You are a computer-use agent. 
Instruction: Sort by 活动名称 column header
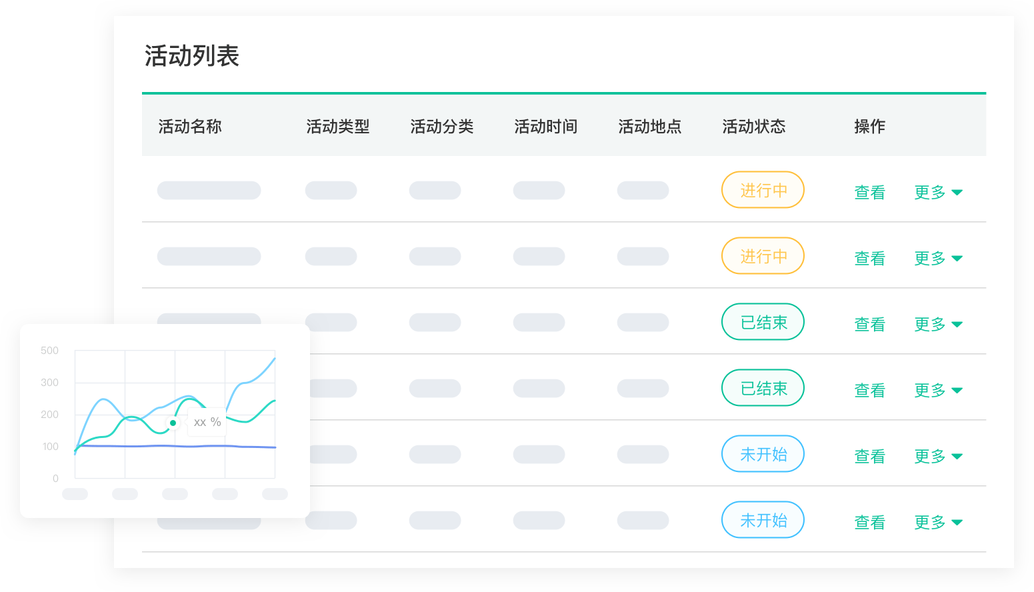190,126
